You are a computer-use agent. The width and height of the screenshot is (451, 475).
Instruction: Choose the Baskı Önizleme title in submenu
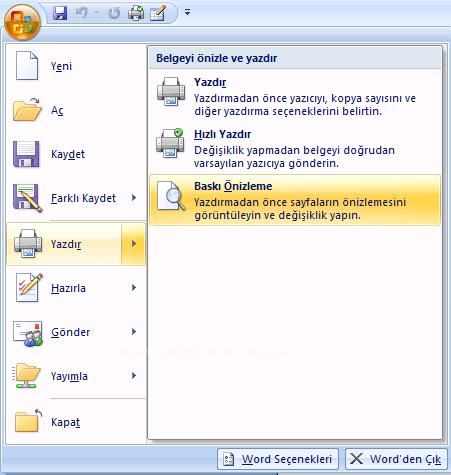click(x=233, y=186)
